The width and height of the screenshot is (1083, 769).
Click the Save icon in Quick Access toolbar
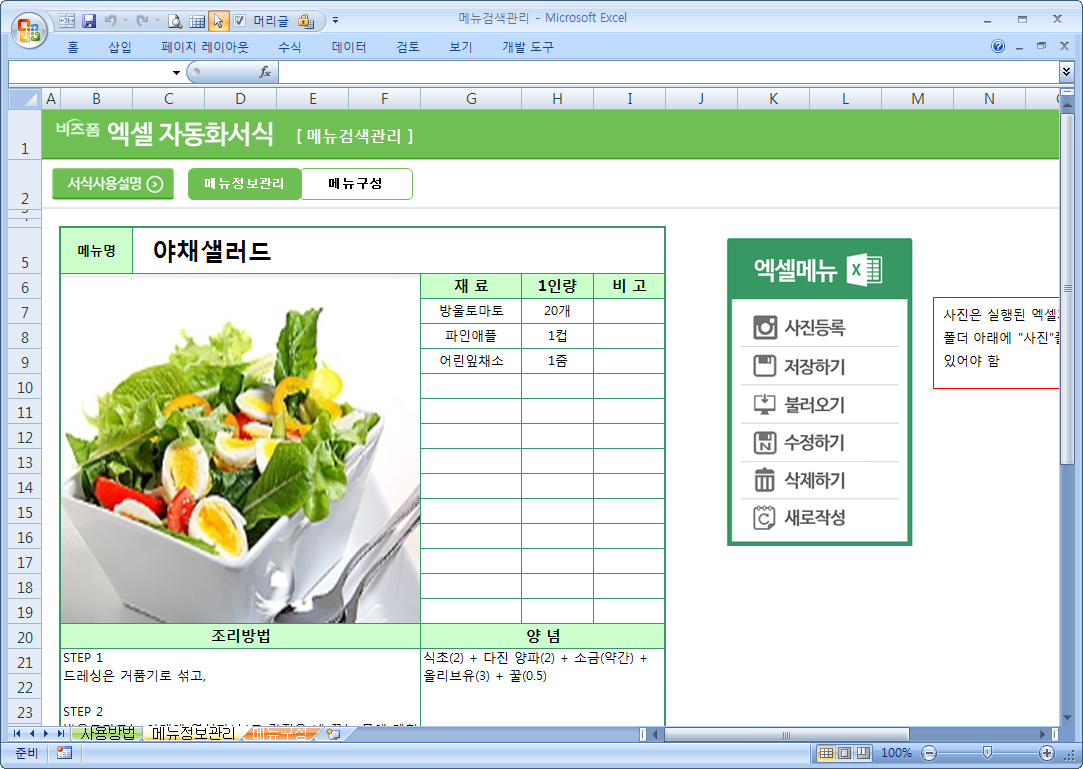89,21
